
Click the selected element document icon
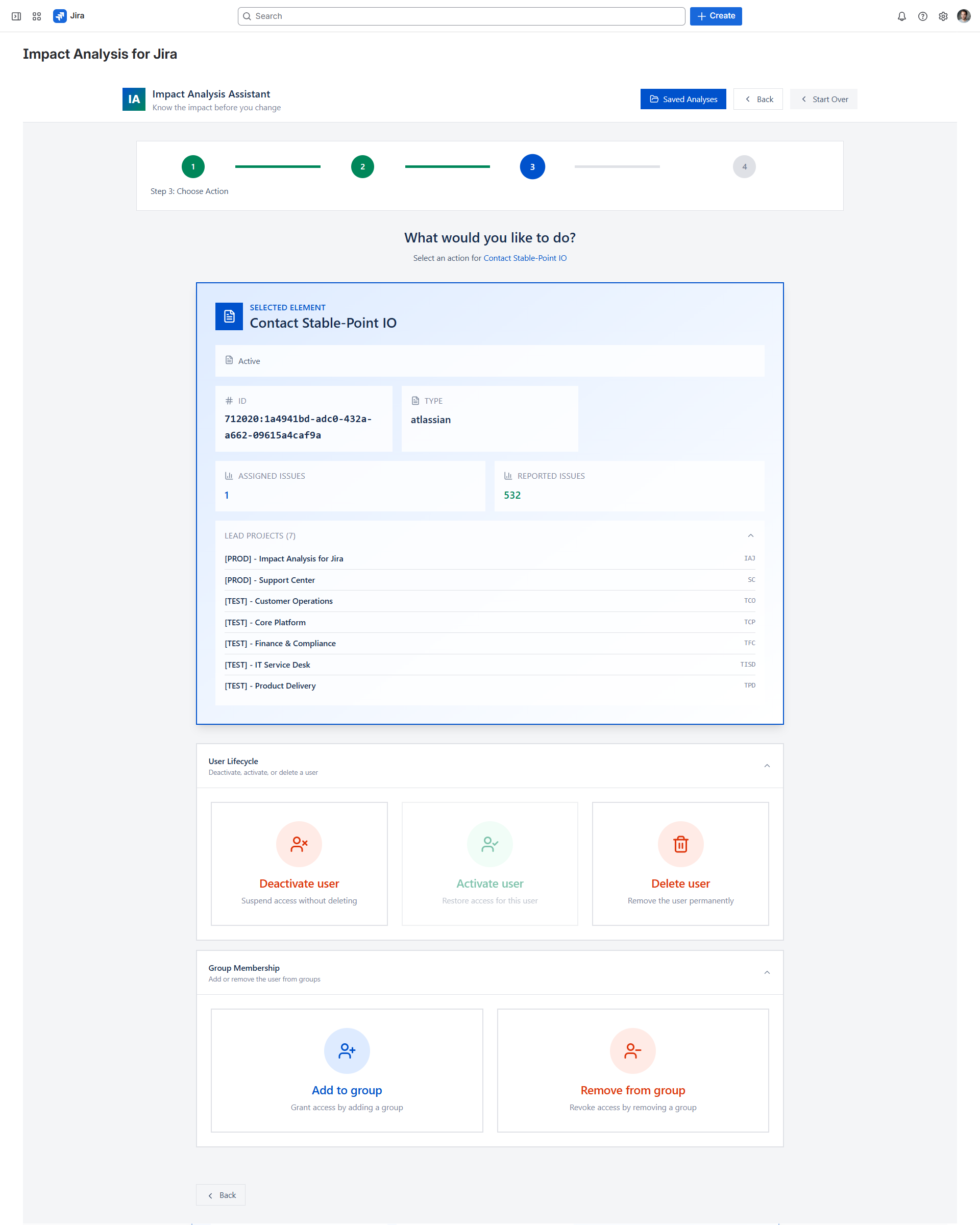click(229, 316)
